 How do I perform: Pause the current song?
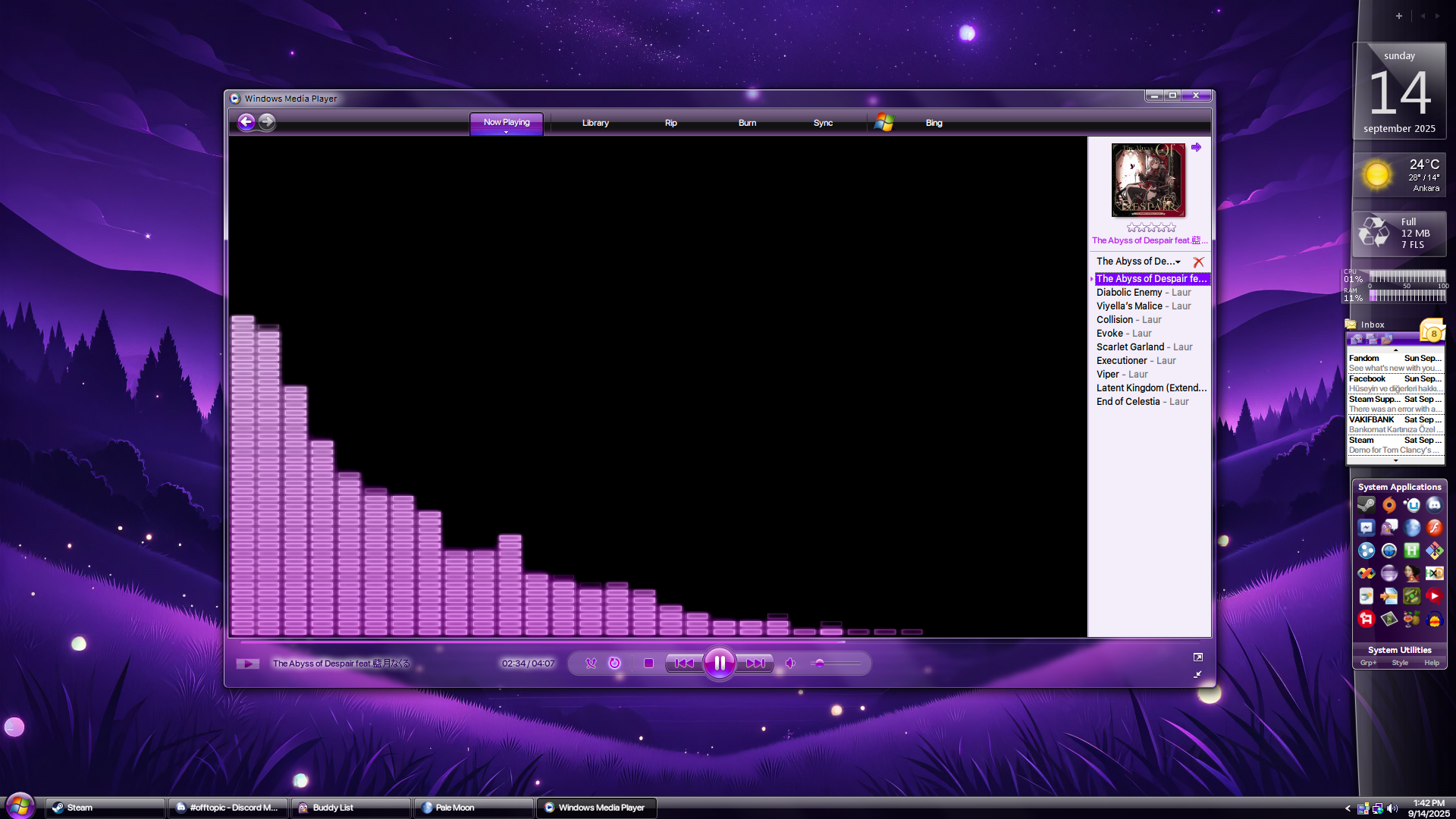click(719, 664)
